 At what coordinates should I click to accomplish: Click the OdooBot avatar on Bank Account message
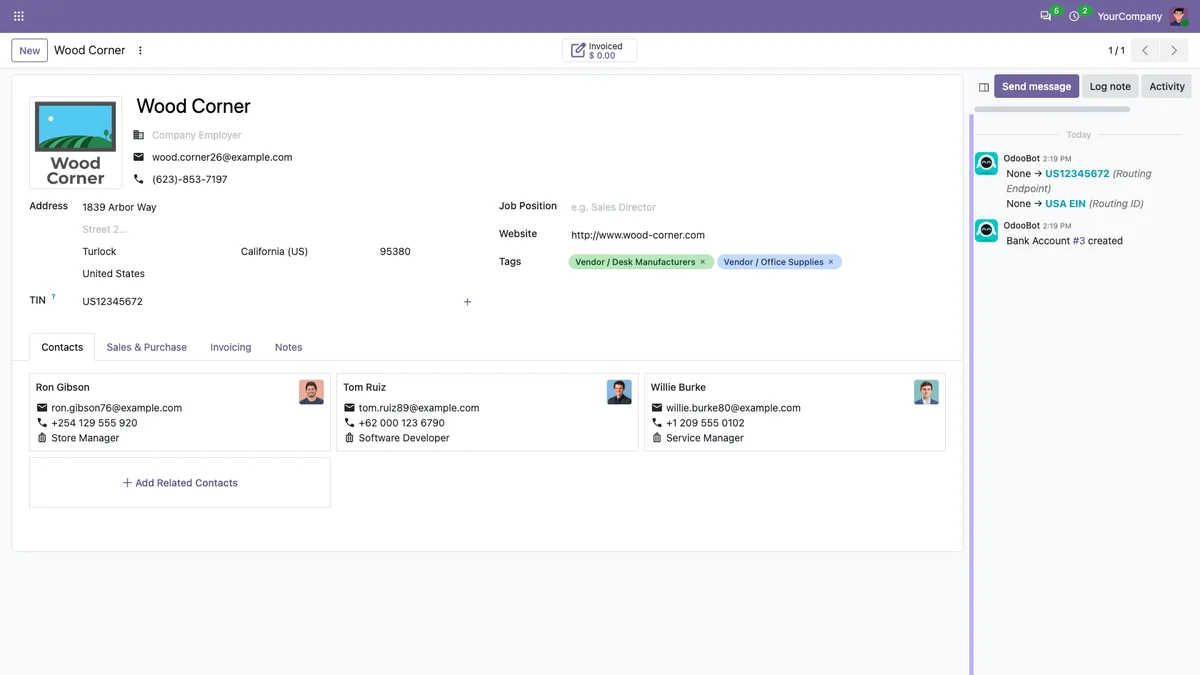click(x=987, y=230)
